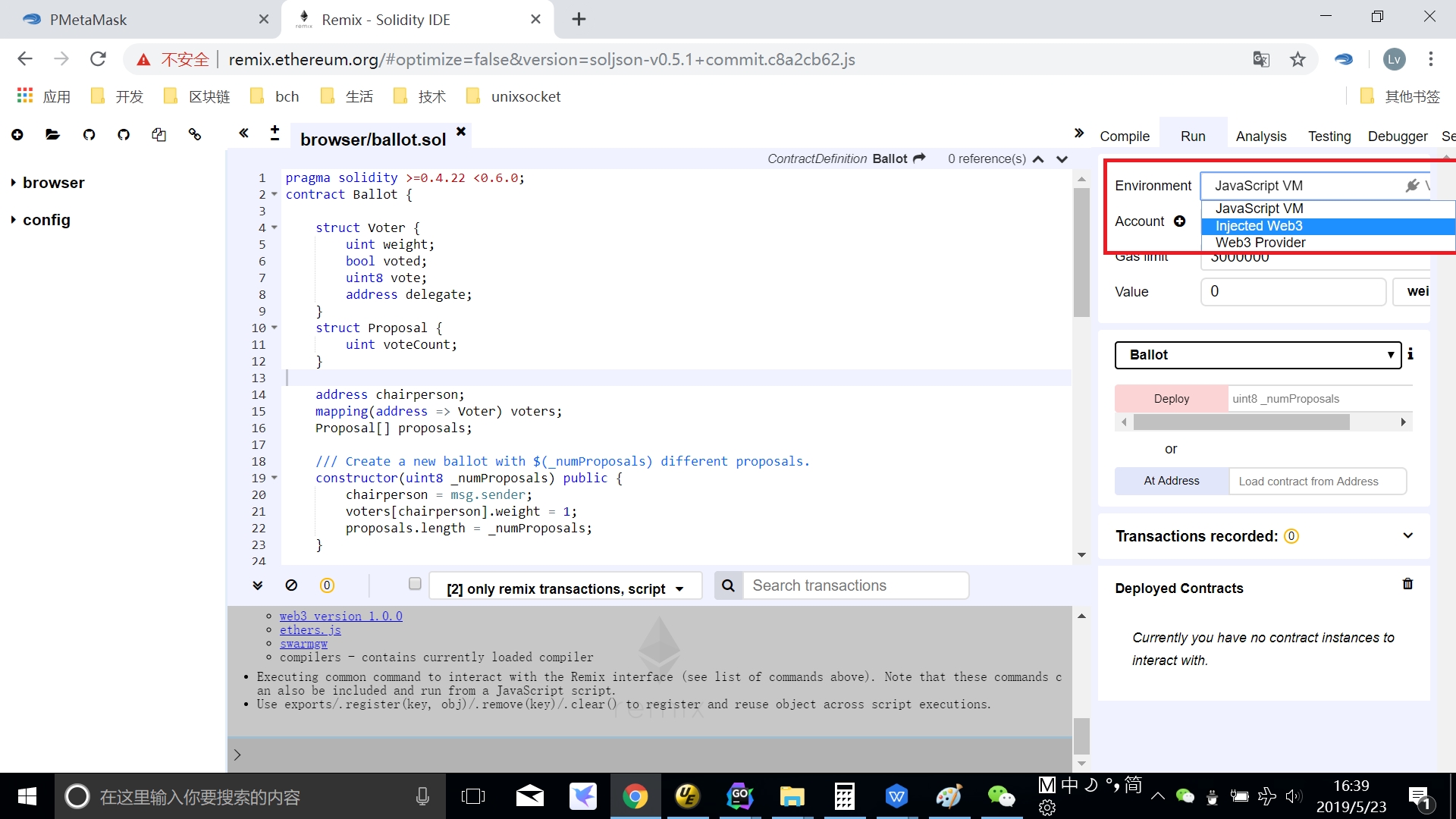Open the Ballot contract selector dropdown
The width and height of the screenshot is (1456, 819).
point(1257,355)
